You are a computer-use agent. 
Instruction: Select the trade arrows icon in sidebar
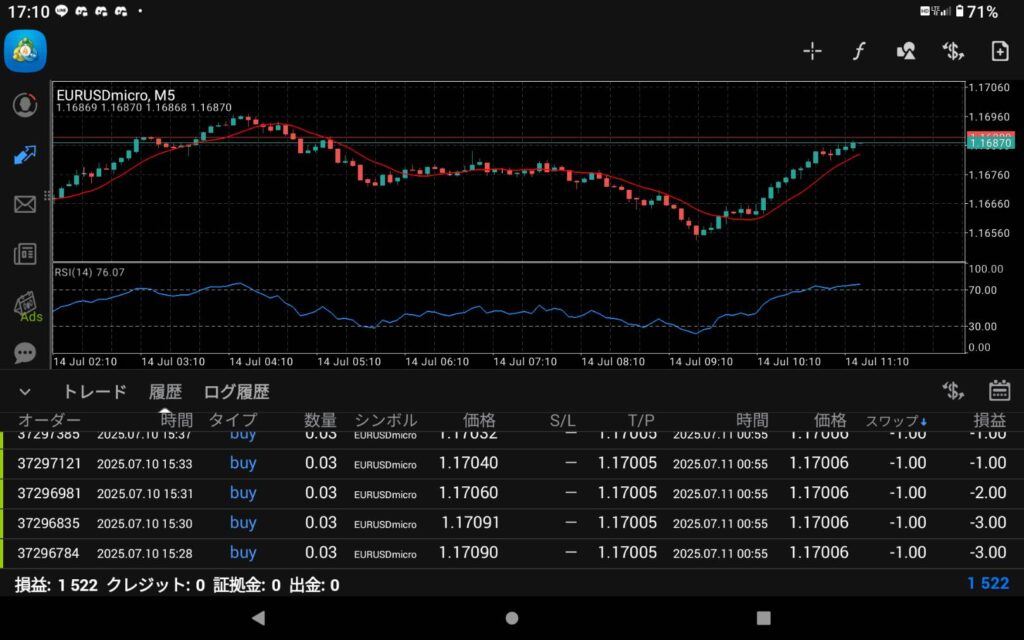click(25, 155)
